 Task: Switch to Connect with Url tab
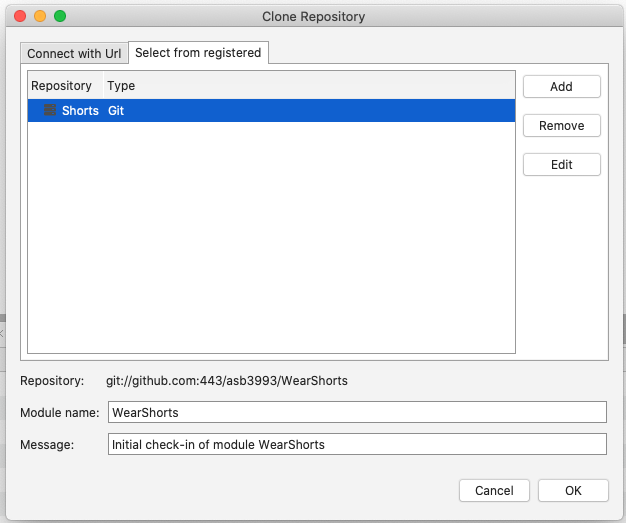click(x=74, y=53)
